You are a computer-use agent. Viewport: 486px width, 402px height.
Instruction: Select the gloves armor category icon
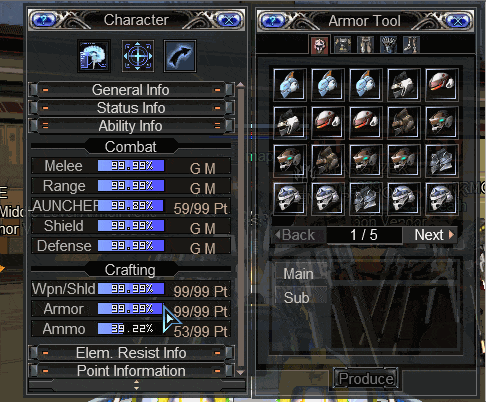click(388, 45)
